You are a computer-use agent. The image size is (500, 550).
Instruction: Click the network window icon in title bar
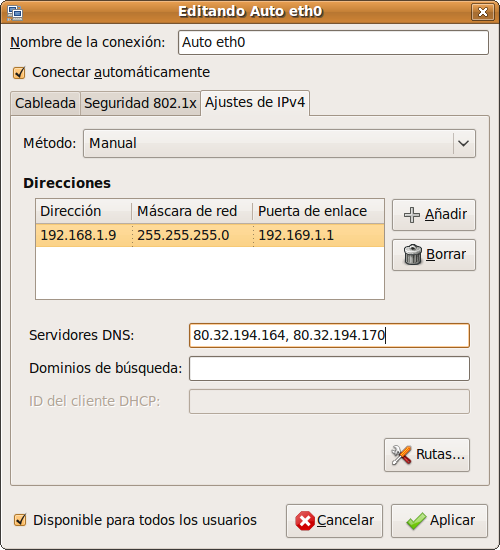pyautogui.click(x=15, y=13)
